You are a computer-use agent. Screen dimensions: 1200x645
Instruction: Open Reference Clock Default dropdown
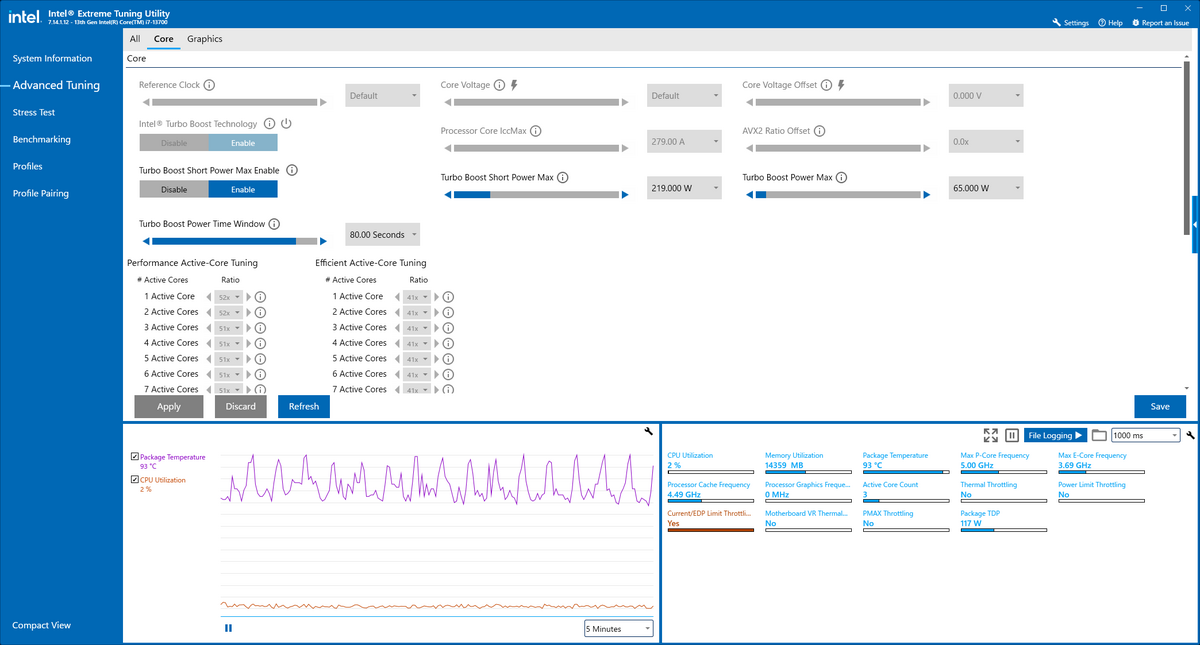382,96
